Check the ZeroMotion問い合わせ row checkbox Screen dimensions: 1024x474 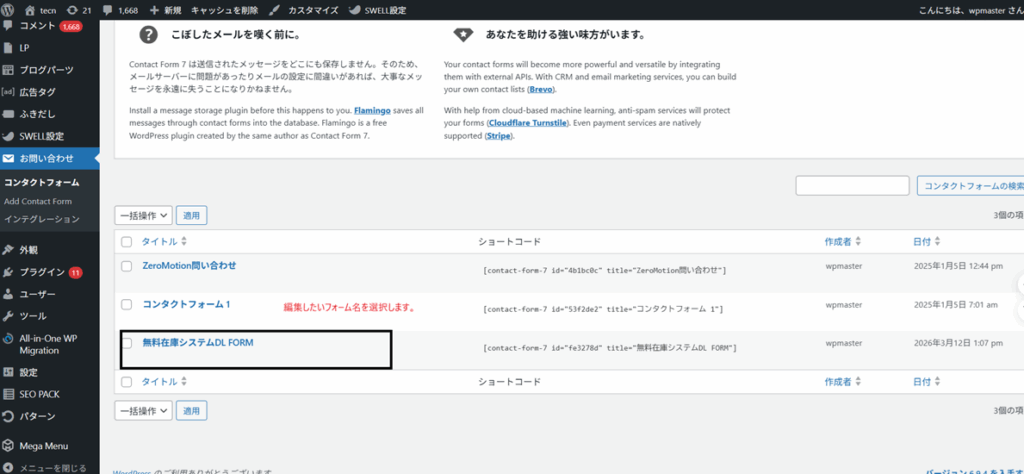(x=126, y=266)
